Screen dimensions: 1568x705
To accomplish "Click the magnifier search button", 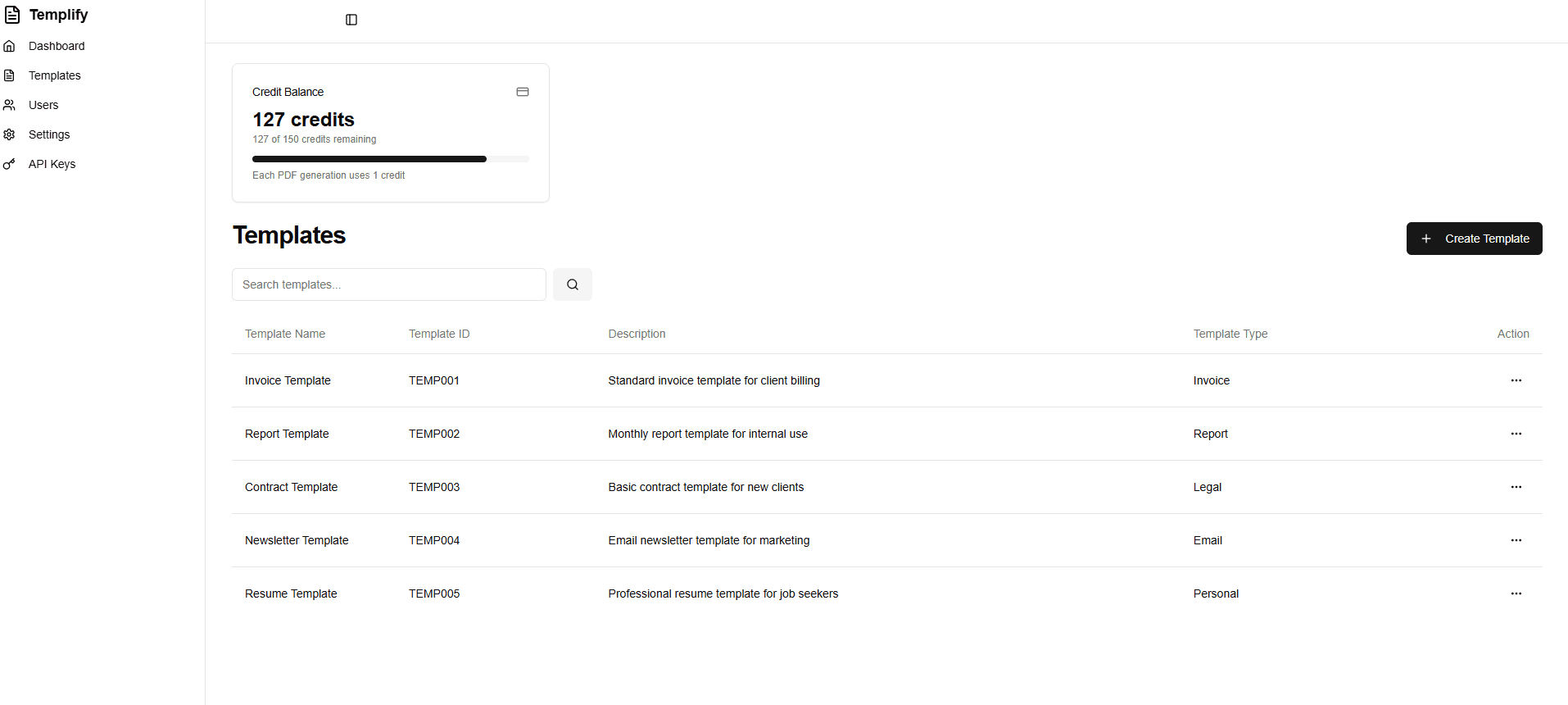I will [x=573, y=284].
